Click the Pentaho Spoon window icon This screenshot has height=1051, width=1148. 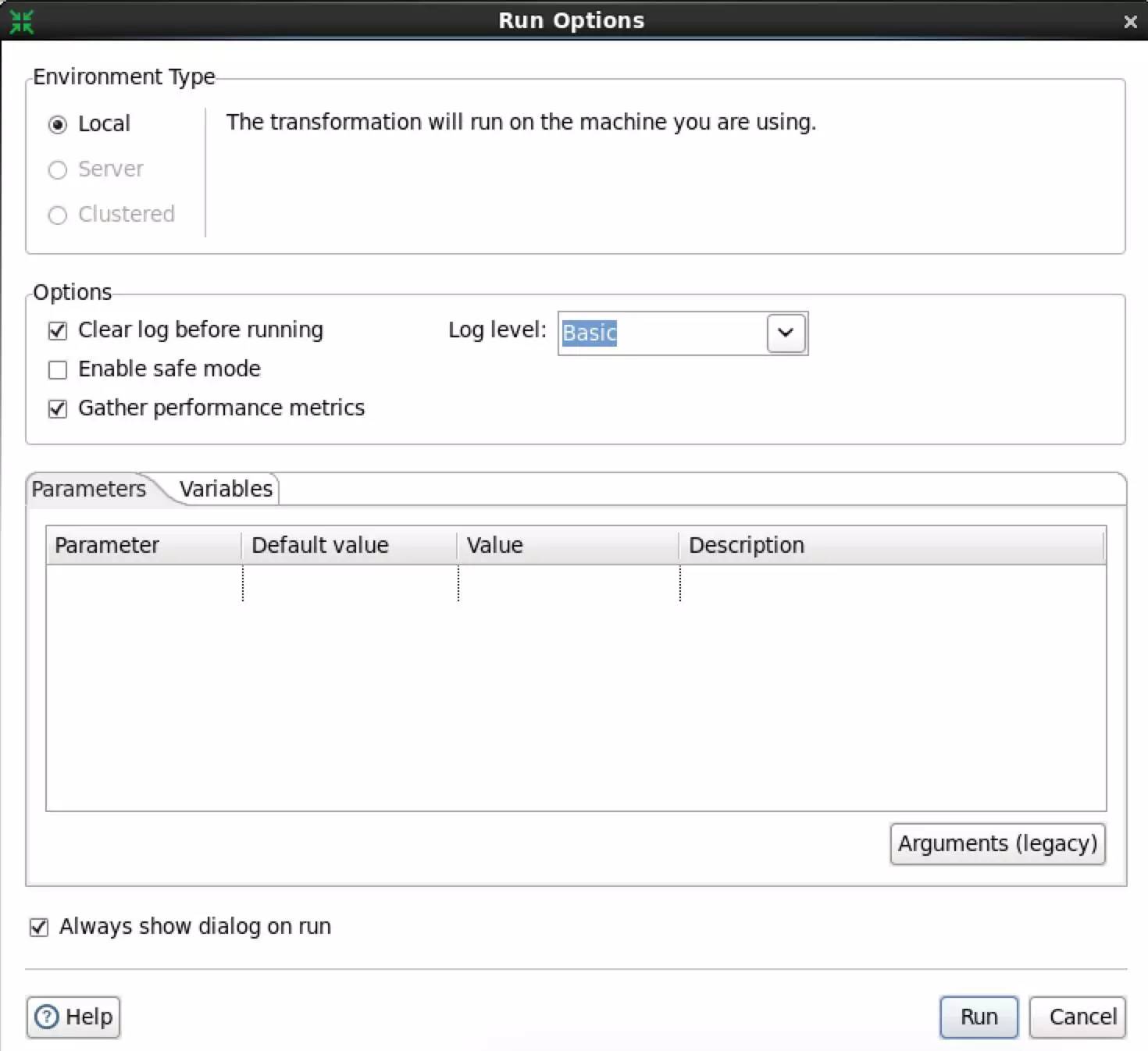(22, 22)
